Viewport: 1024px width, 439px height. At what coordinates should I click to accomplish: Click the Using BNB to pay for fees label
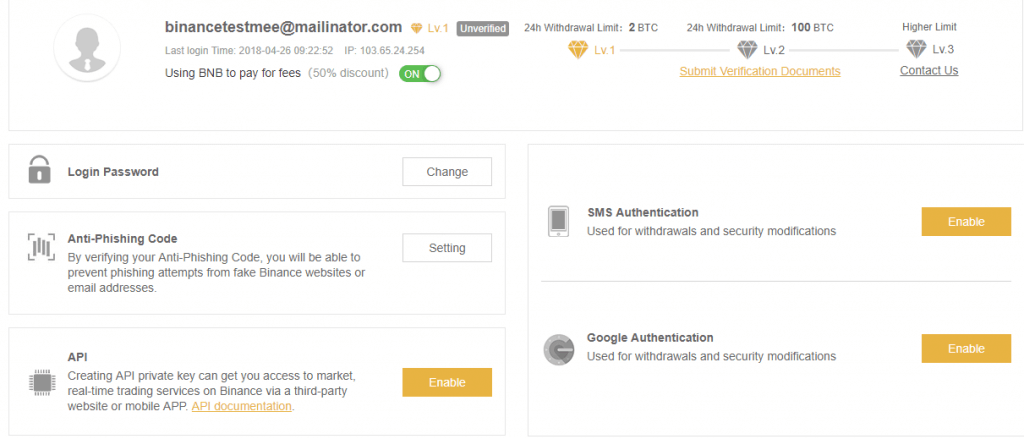click(x=233, y=73)
